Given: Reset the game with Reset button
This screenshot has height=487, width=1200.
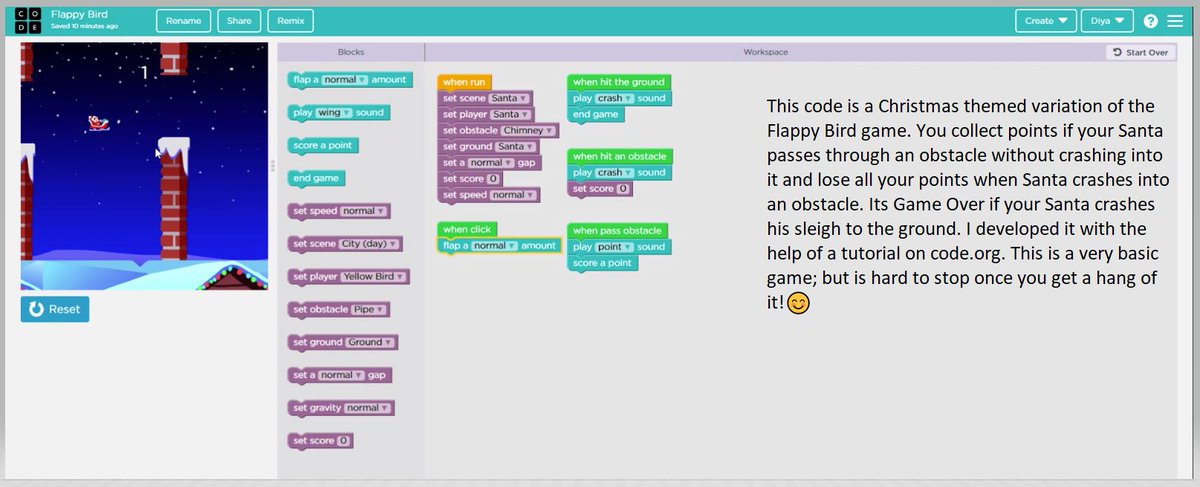Looking at the screenshot, I should point(55,309).
